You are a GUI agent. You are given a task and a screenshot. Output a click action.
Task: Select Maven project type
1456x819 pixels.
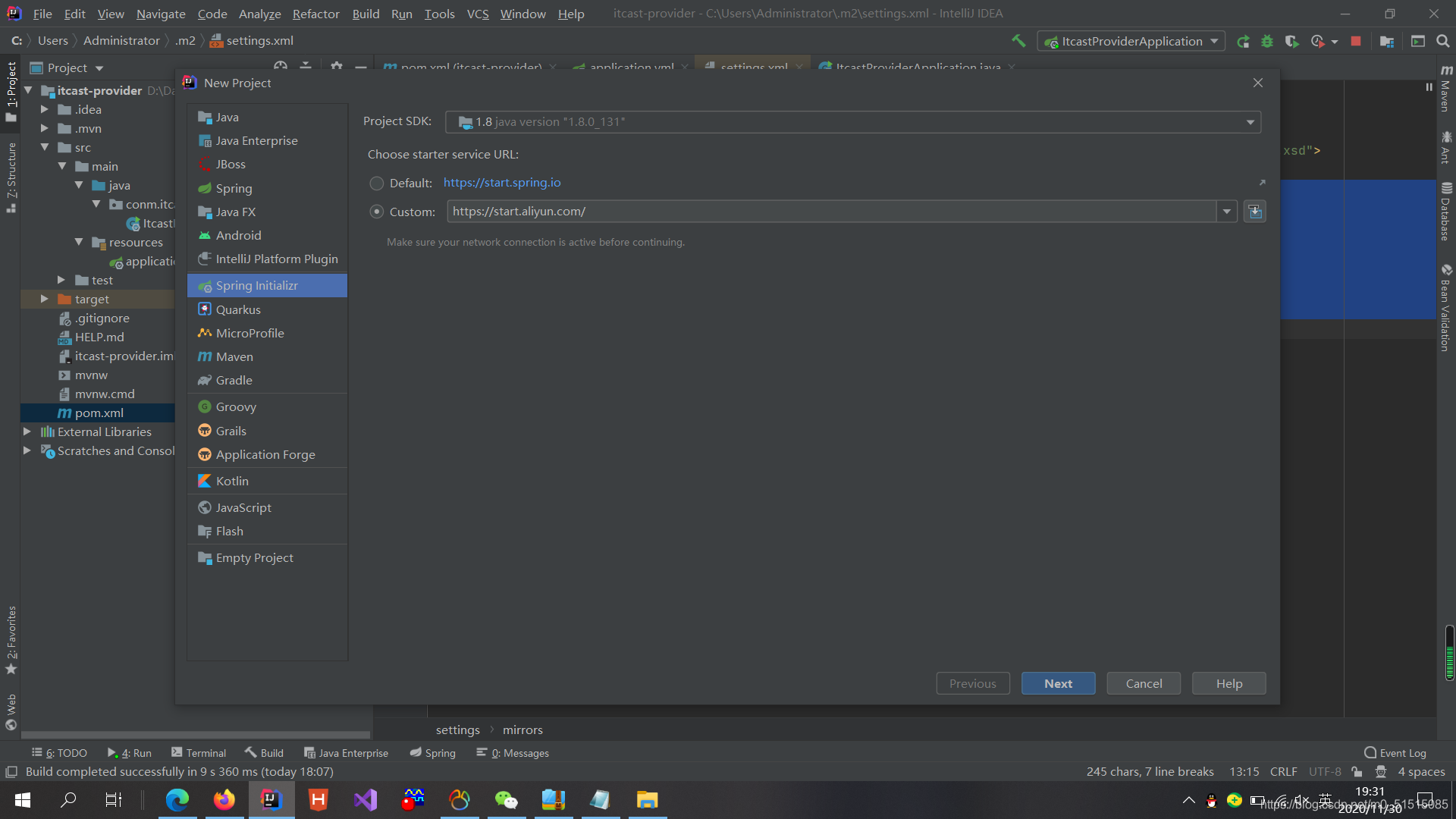pyautogui.click(x=267, y=356)
